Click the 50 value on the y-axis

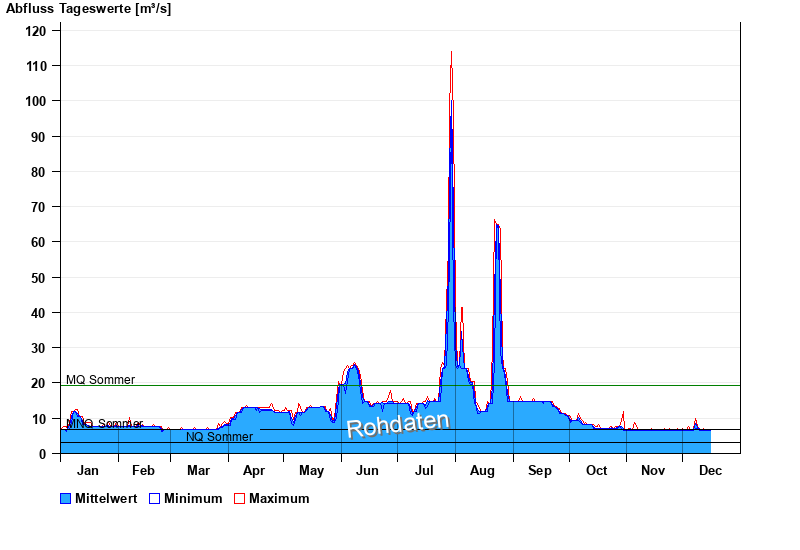pos(40,278)
